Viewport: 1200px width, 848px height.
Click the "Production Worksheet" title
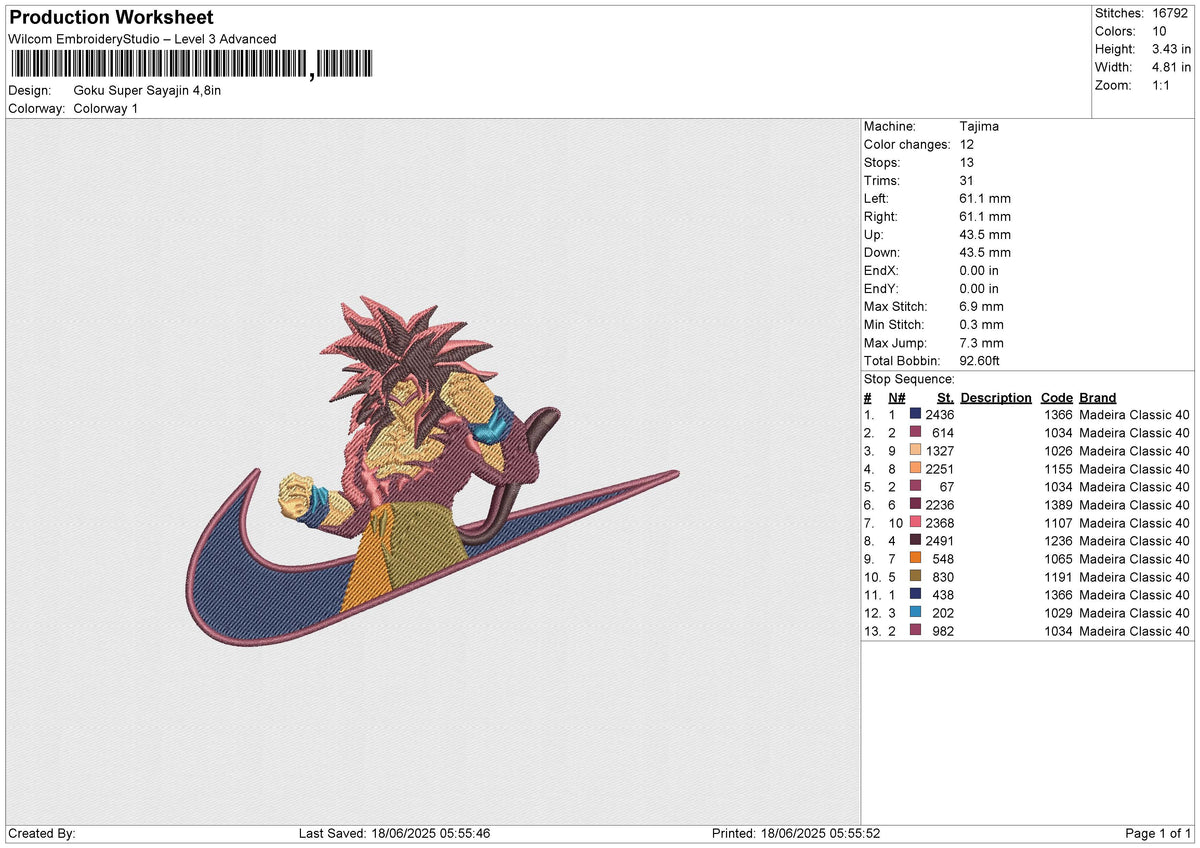(110, 18)
